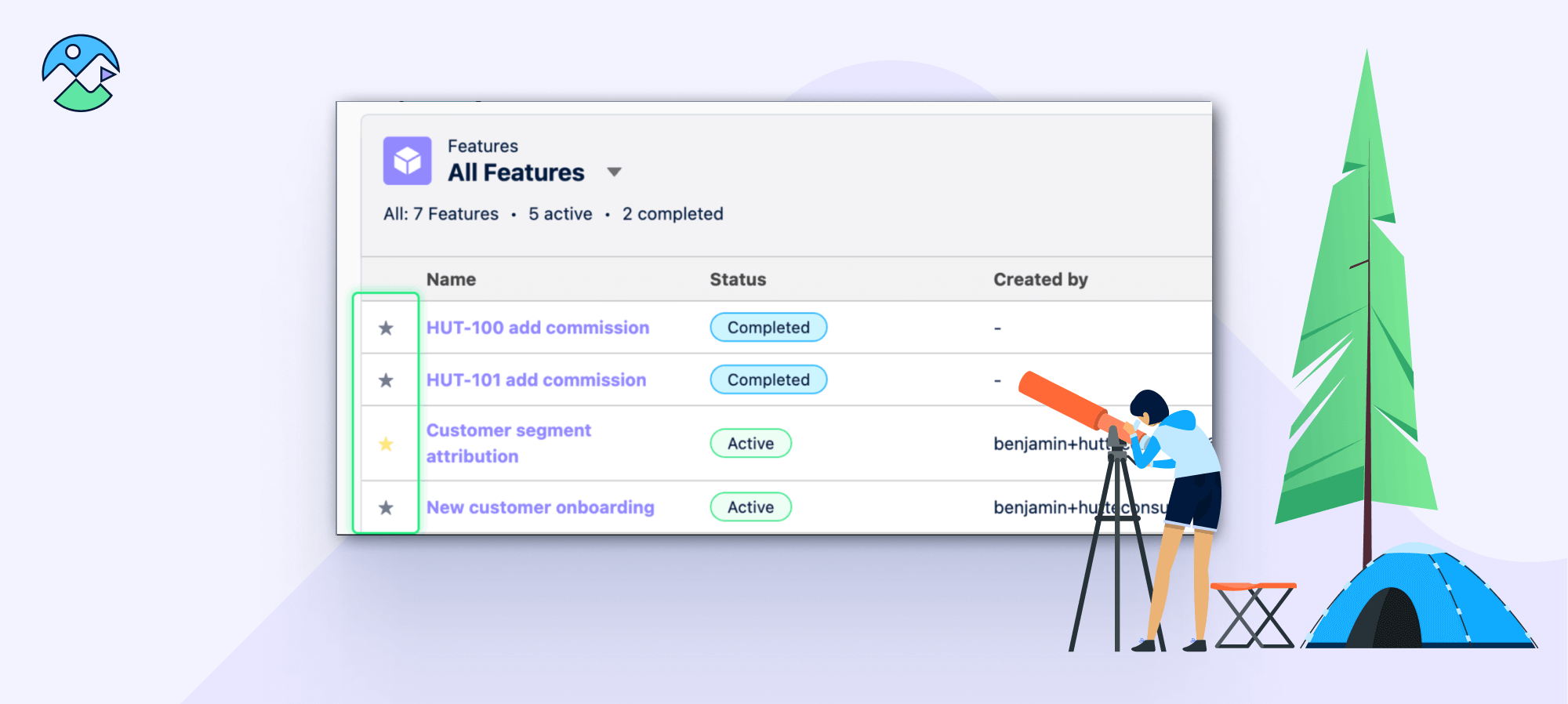This screenshot has width=1568, height=704.
Task: Click the 'All: 7 Features' summary text
Action: click(441, 214)
